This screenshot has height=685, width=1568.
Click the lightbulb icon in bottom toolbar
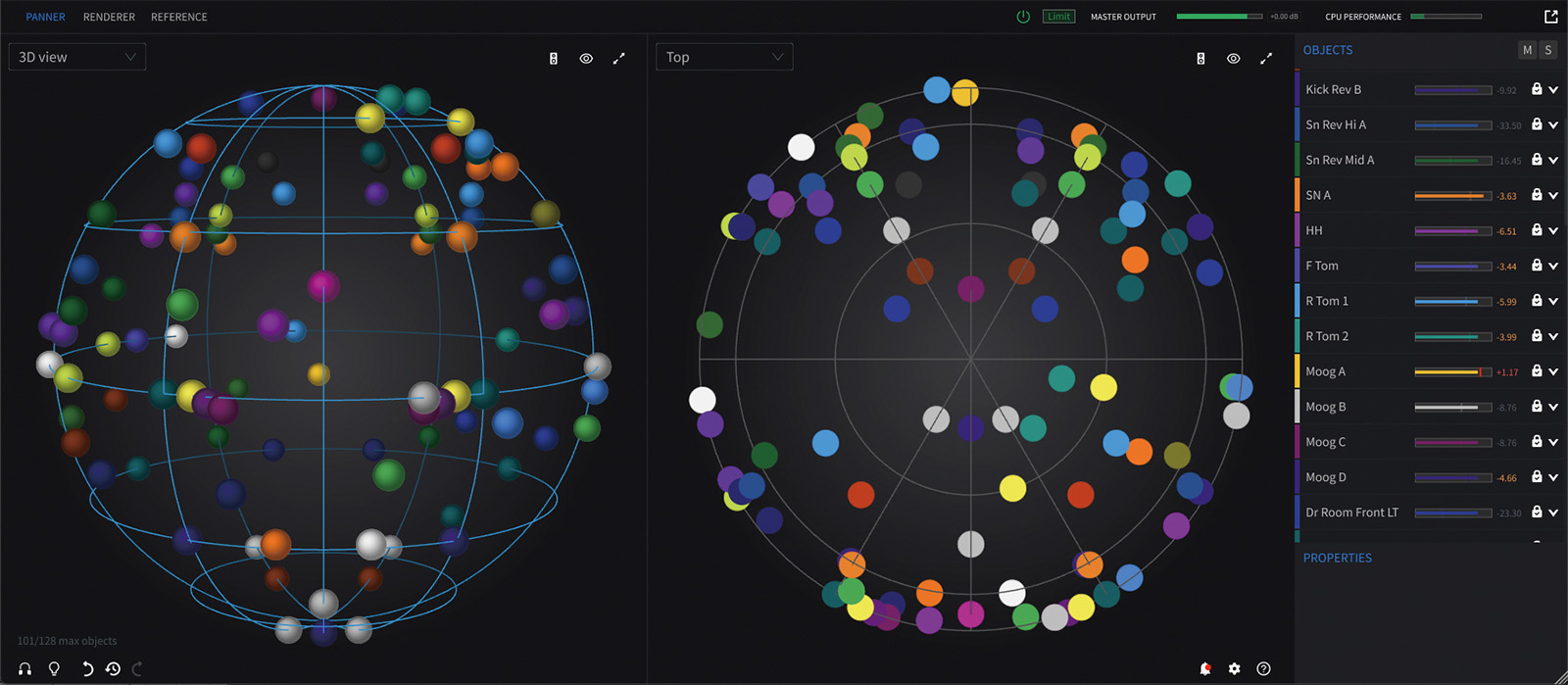(x=55, y=668)
